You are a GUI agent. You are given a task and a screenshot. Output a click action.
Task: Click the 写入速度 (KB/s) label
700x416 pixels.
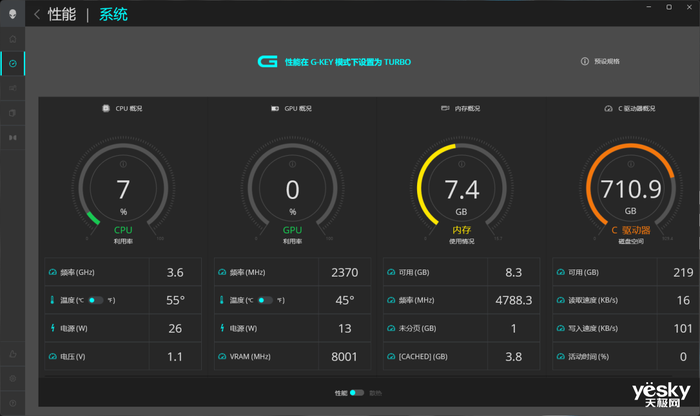point(593,329)
